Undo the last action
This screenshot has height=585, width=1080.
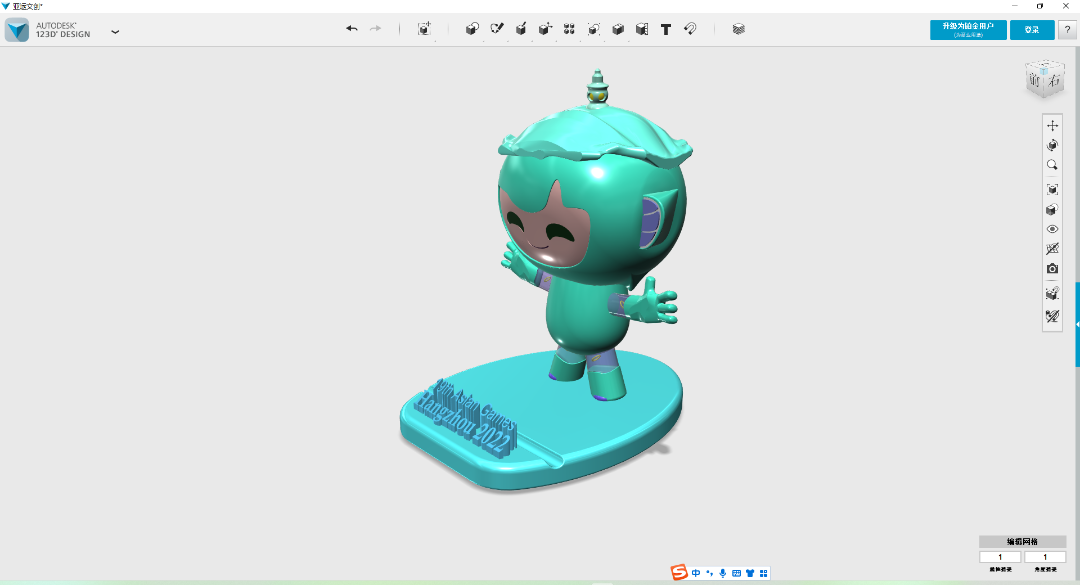pos(351,28)
